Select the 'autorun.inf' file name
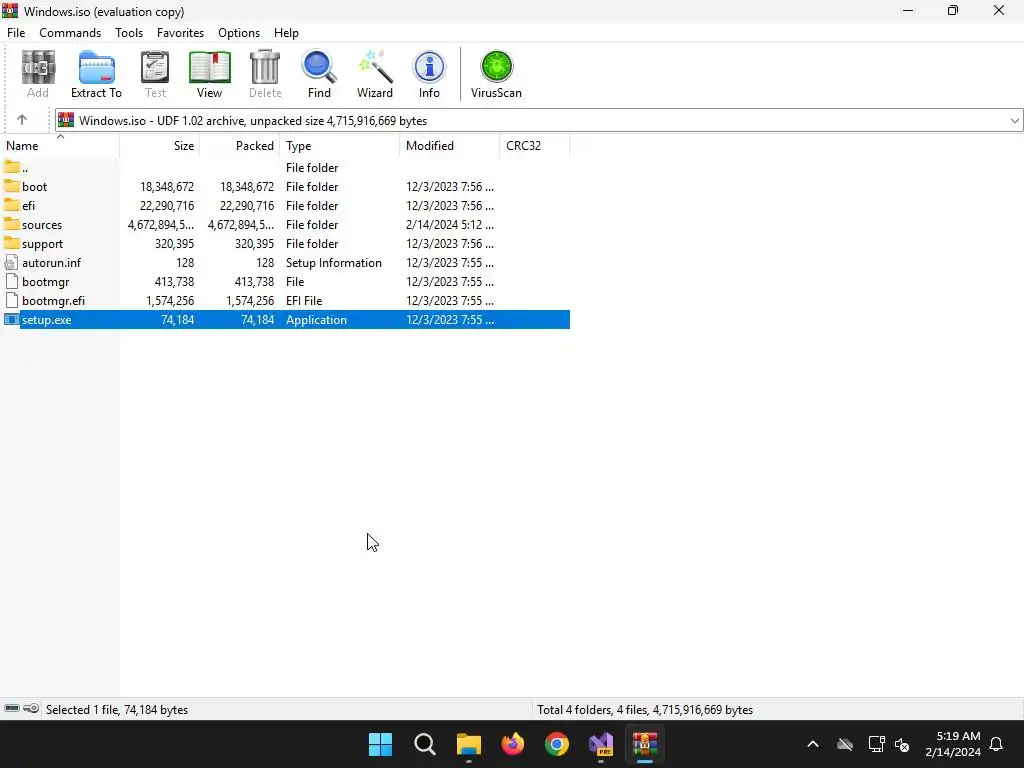 pyautogui.click(x=52, y=263)
